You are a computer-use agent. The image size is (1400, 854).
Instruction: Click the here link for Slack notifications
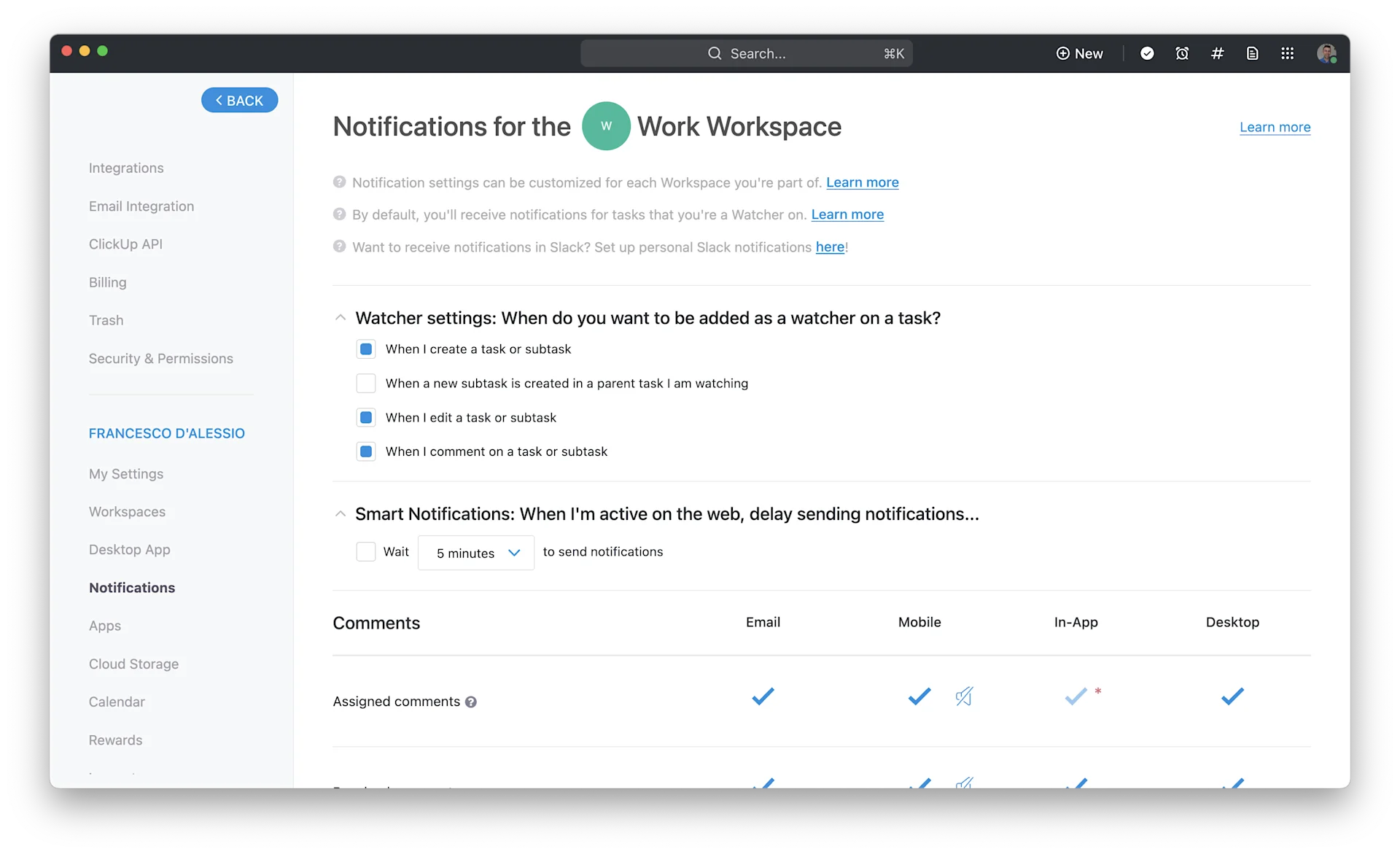[x=830, y=247]
